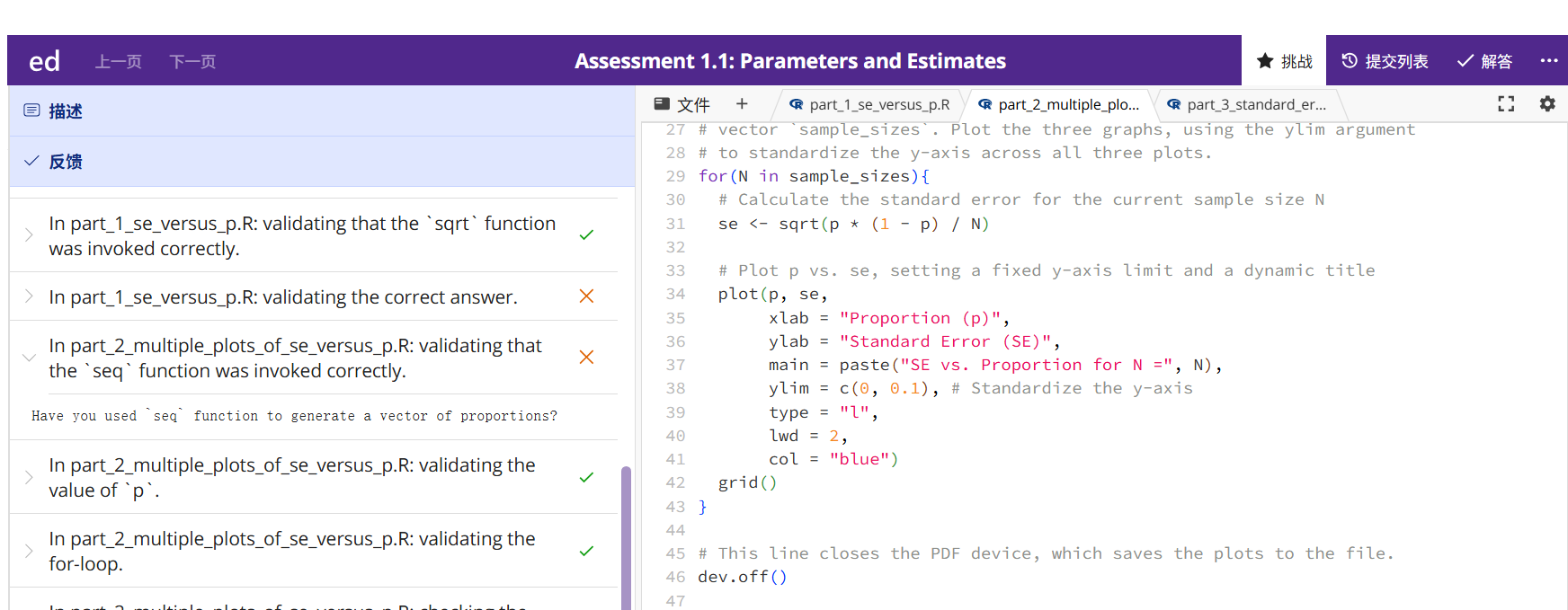The height and width of the screenshot is (610, 1568).
Task: Add a new file with plus
Action: (742, 103)
